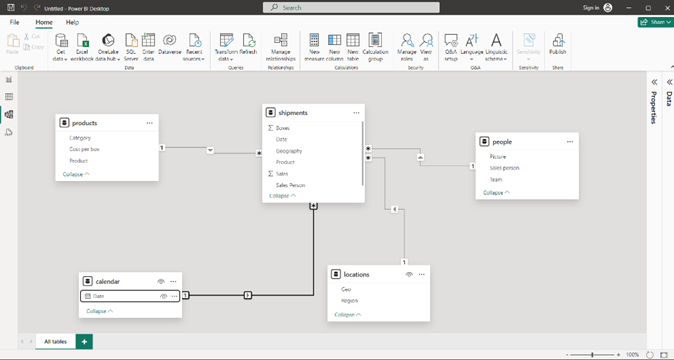
Task: Open Manage roles dialog
Action: (407, 47)
